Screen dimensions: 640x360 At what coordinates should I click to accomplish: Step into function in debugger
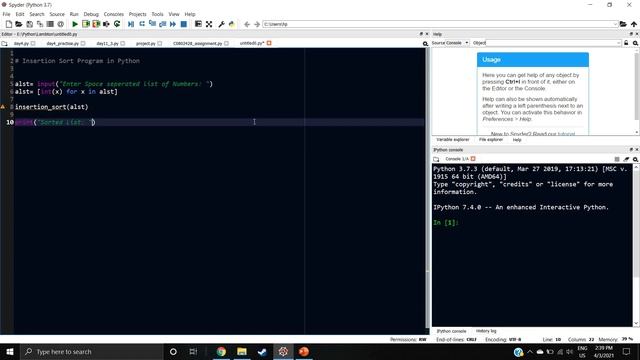coord(152,24)
